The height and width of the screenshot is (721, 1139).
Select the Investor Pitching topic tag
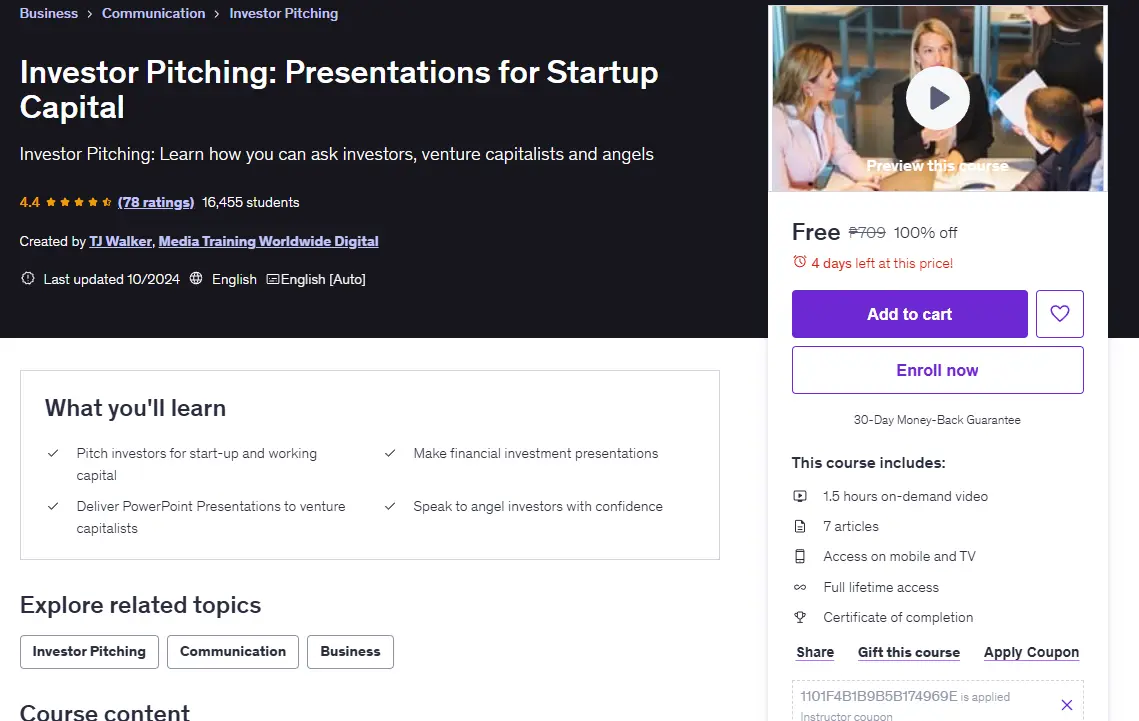click(x=89, y=652)
